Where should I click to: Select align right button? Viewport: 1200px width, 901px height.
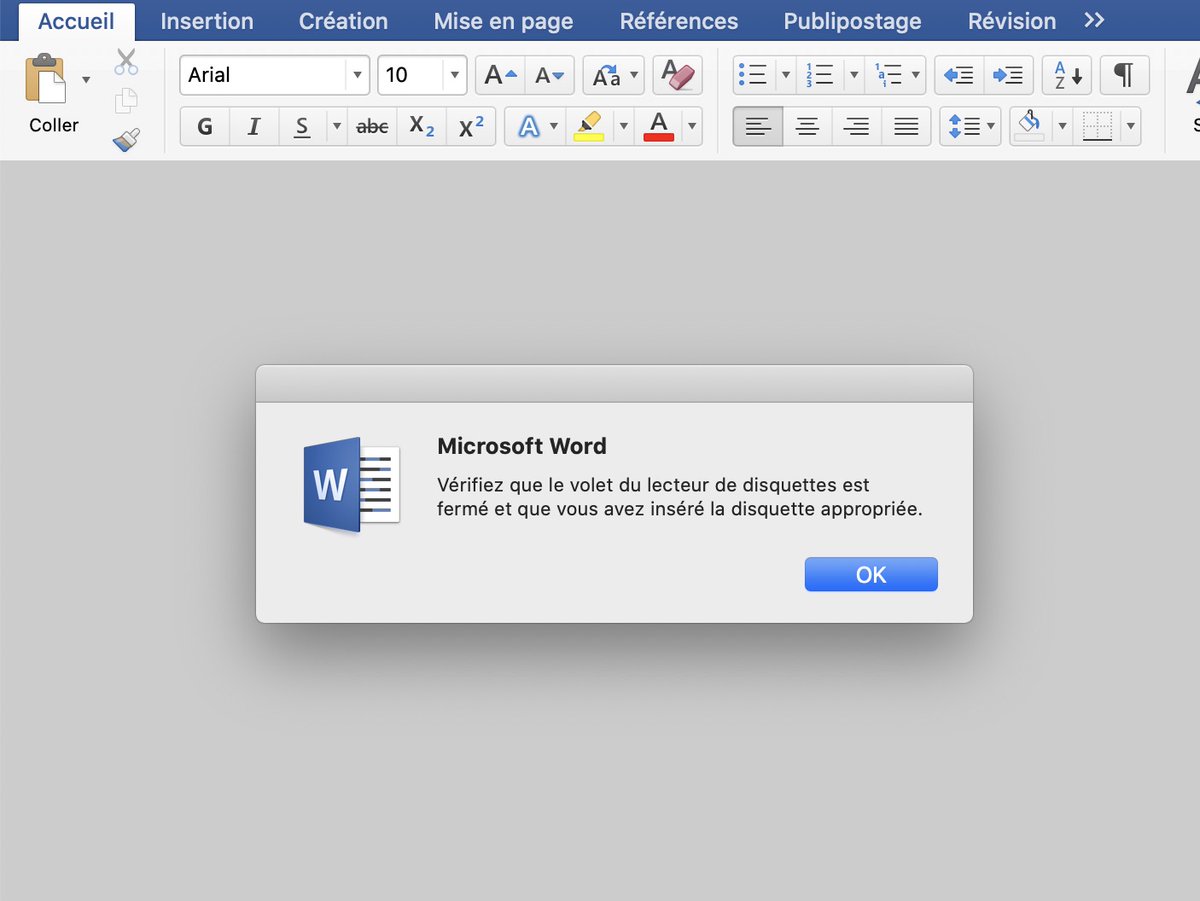856,127
